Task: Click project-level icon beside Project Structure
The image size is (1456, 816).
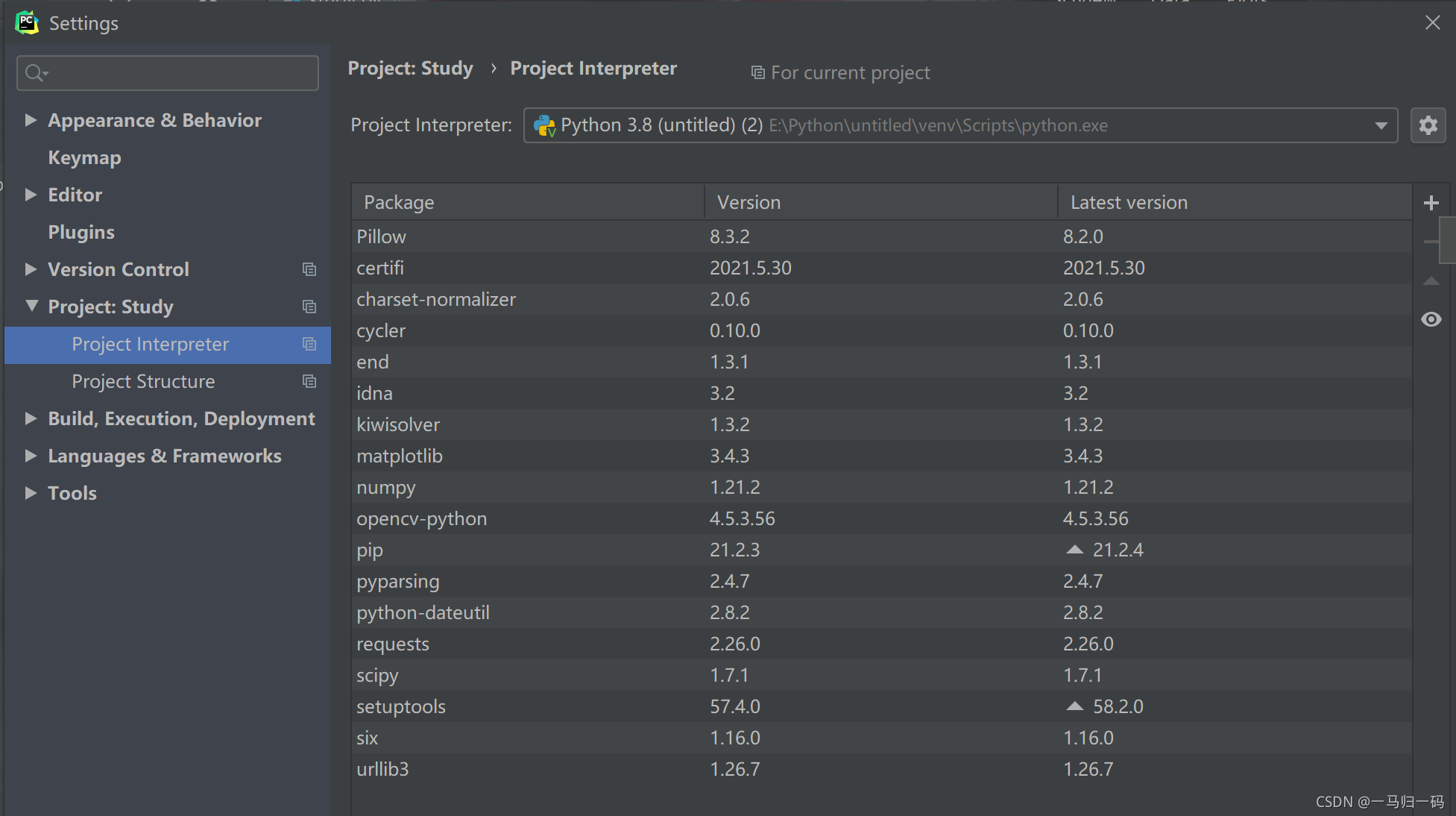Action: coord(309,381)
